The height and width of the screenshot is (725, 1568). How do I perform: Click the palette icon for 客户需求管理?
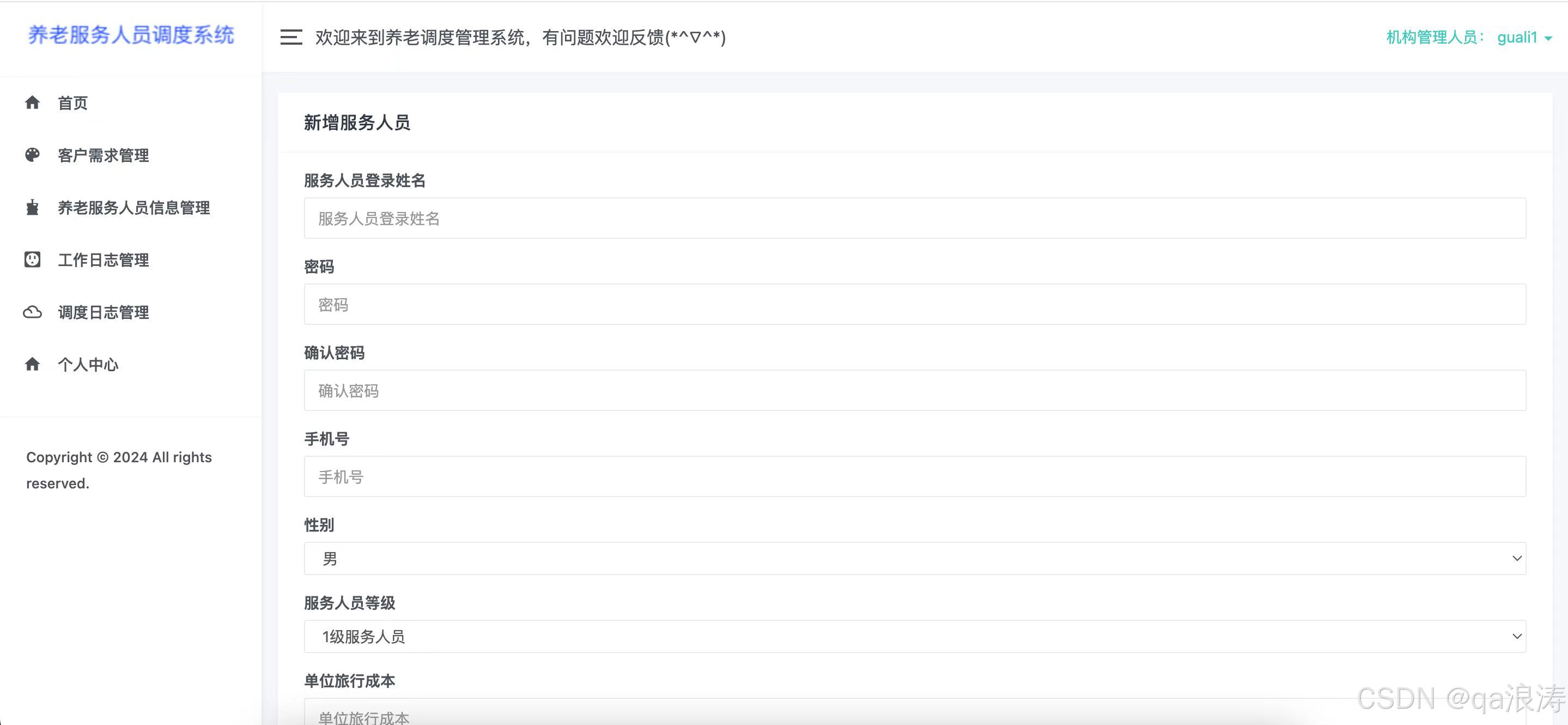point(32,155)
